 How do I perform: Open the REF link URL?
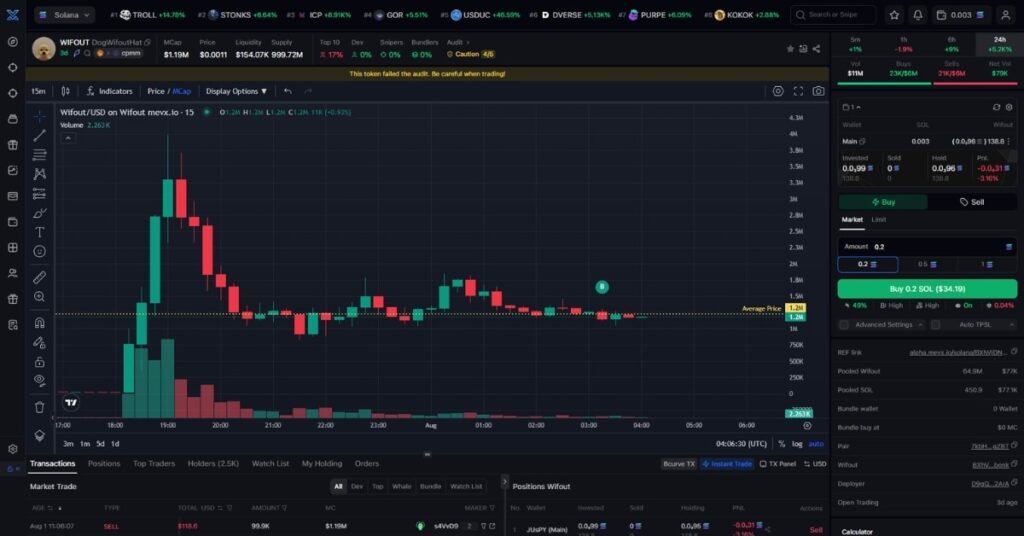coord(958,353)
